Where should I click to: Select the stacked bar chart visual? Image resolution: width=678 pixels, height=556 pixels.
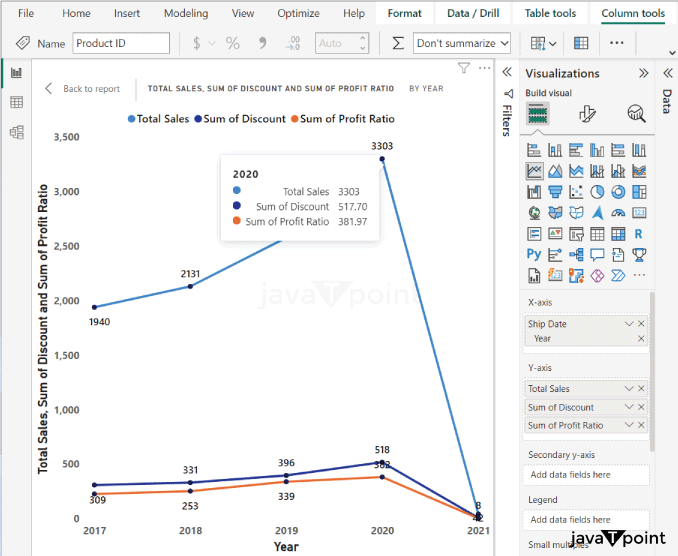pos(534,150)
